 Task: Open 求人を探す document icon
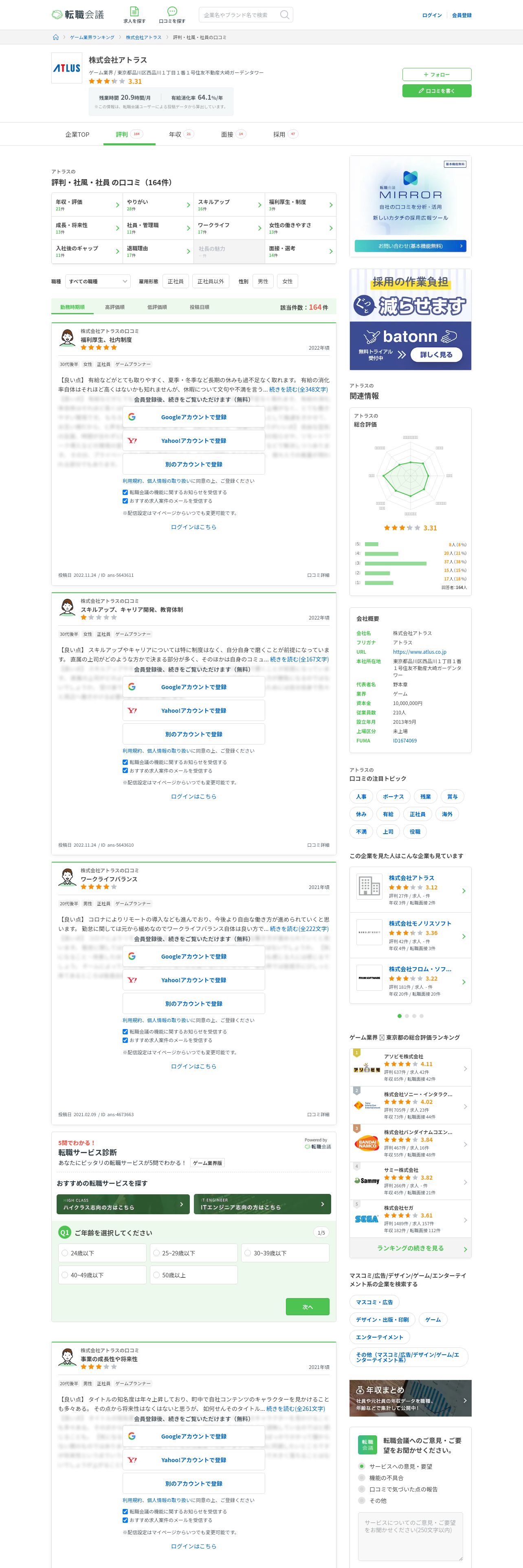pos(134,11)
